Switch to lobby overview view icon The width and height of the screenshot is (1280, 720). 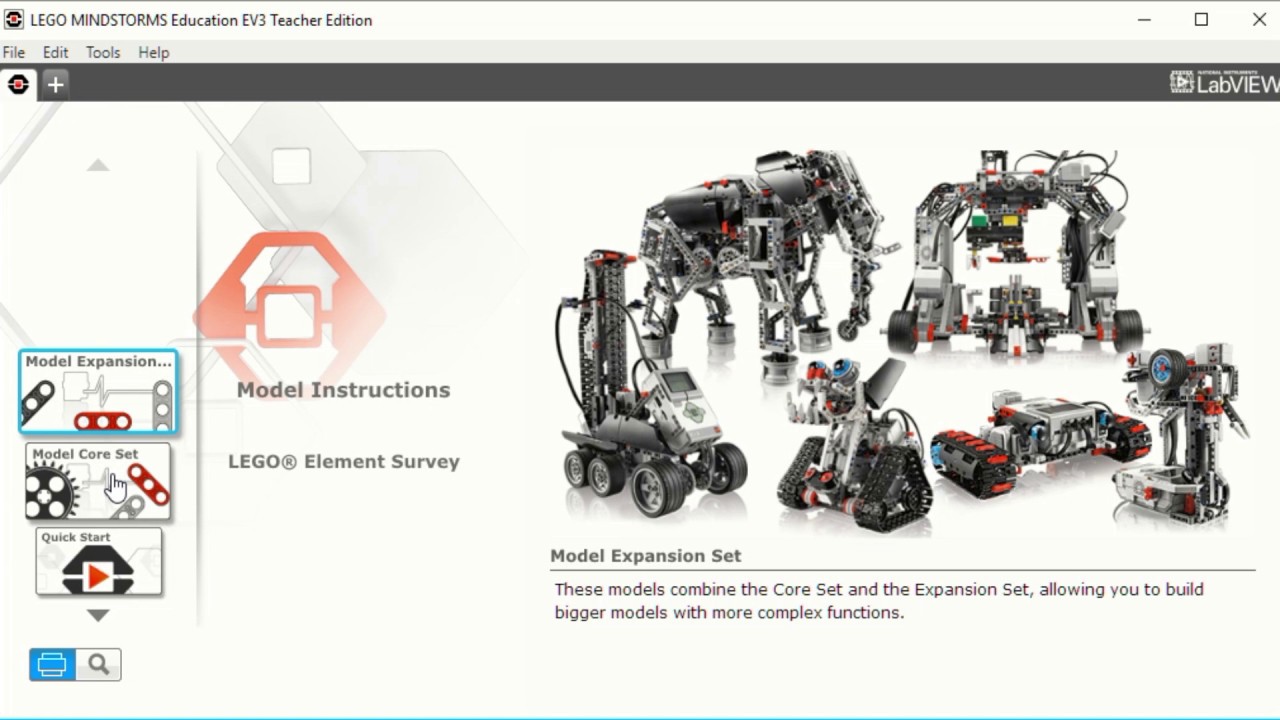pos(52,665)
